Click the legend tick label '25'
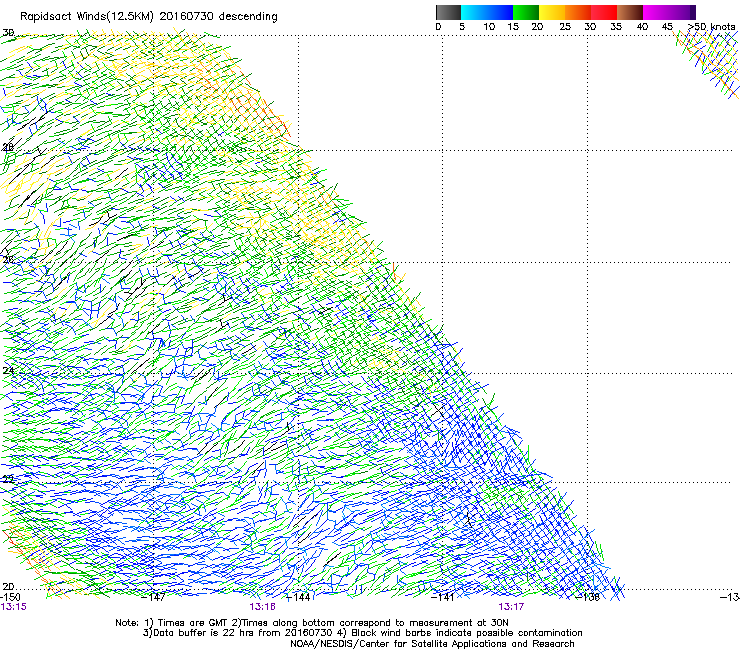 [565, 27]
